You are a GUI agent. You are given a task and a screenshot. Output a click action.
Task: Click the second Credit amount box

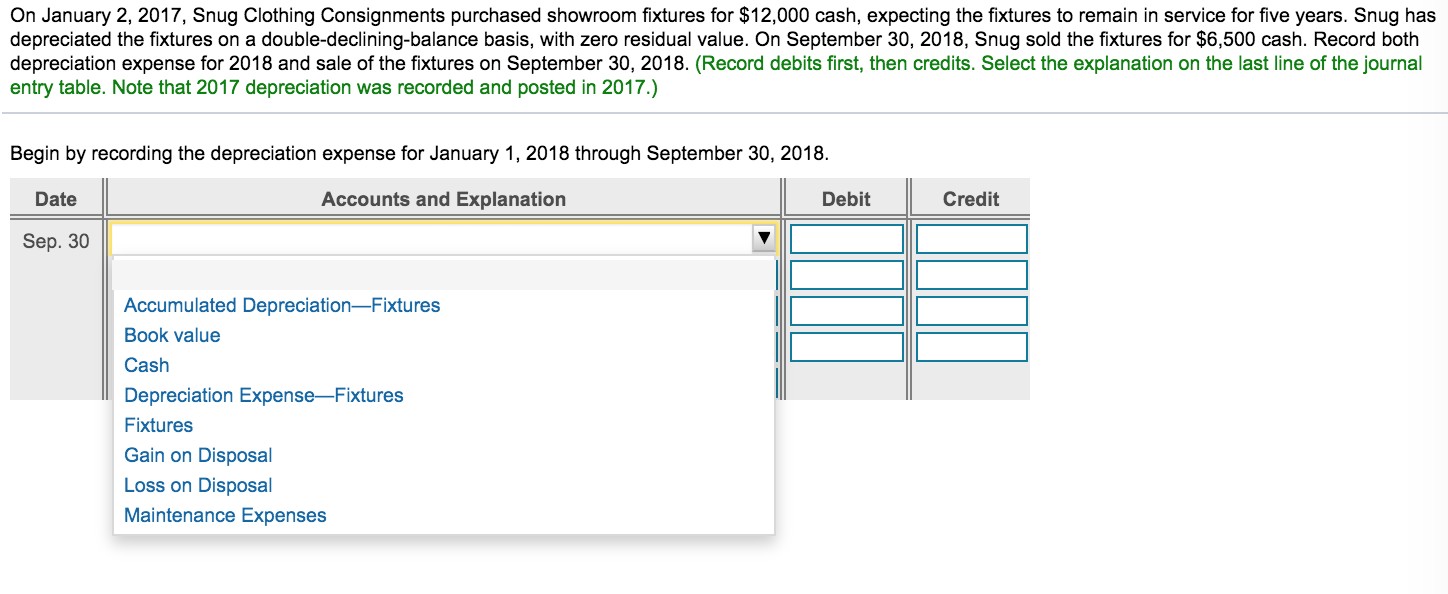click(x=970, y=274)
